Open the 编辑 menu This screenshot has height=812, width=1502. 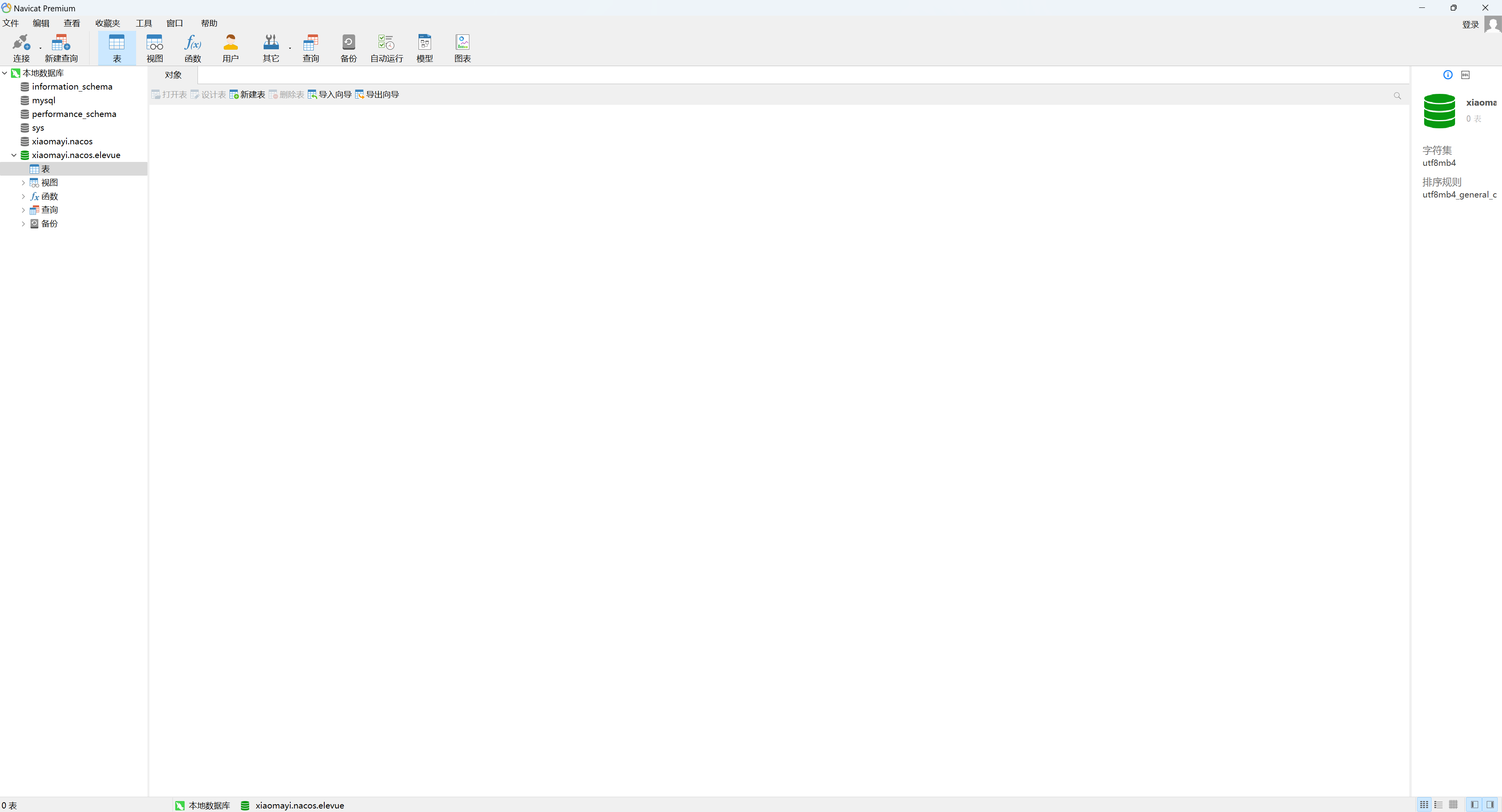[41, 23]
